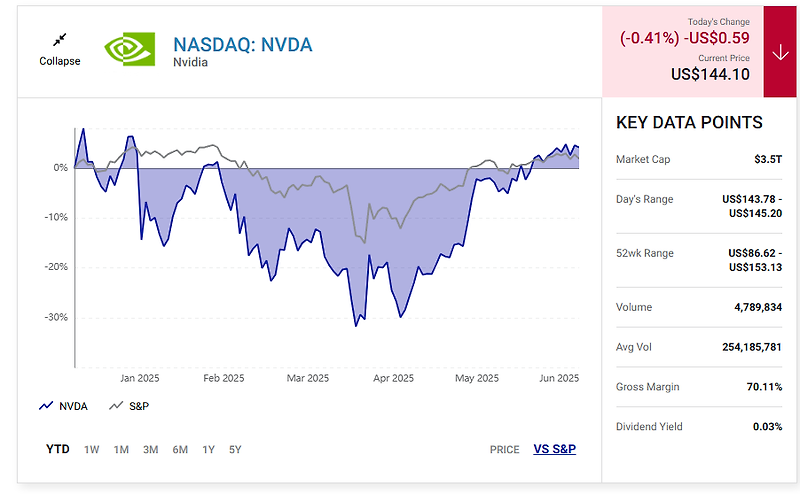The width and height of the screenshot is (800, 494).
Task: Click the Nvidia company name
Action: 190,62
